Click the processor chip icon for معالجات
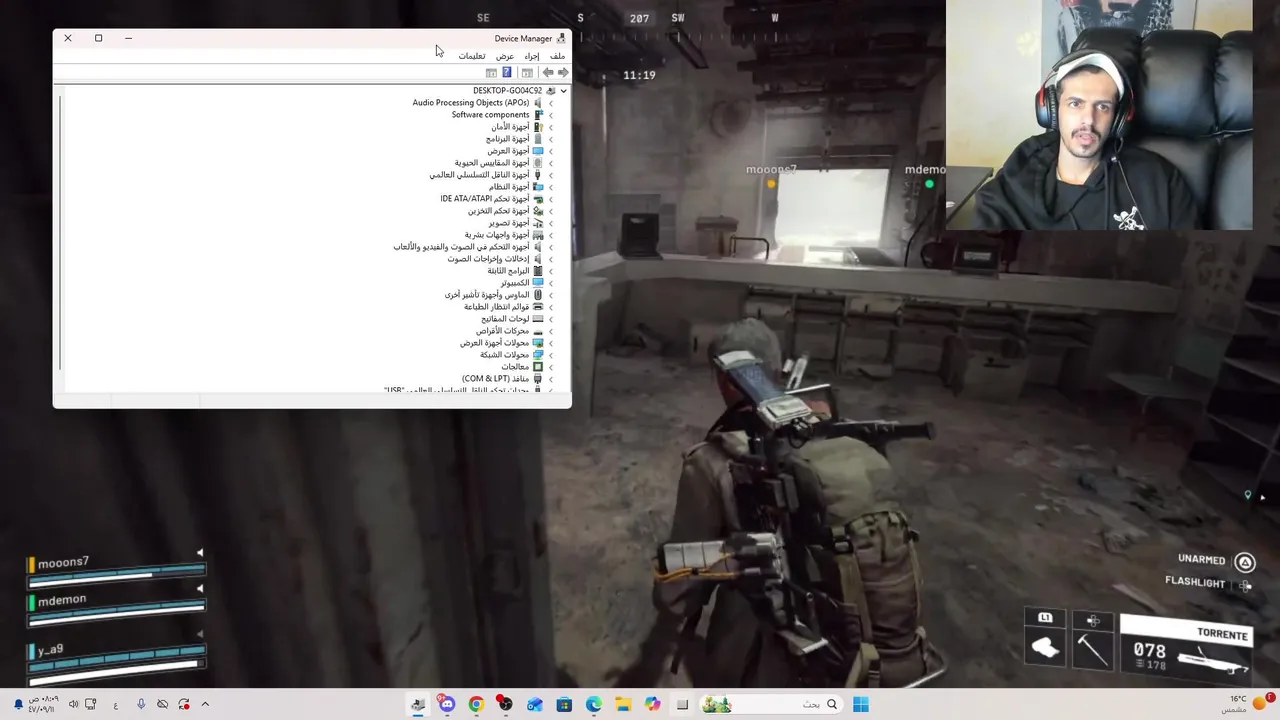Screen dimensions: 1280x720 click(x=538, y=367)
